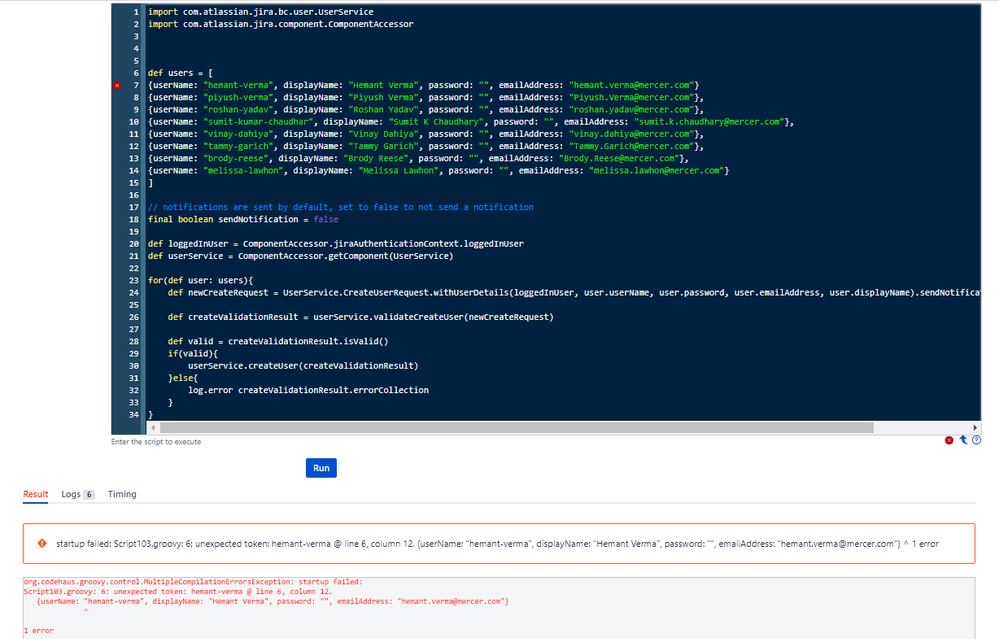Image resolution: width=999 pixels, height=639 pixels.
Task: Click "Brody.Reese@mercer.com" email on line 13
Action: [618, 158]
